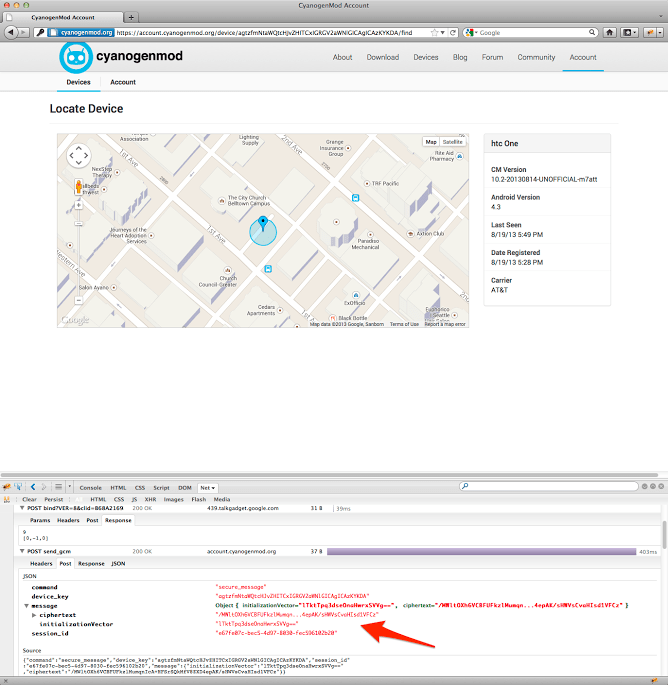Click Clear in the Net panel

29,499
